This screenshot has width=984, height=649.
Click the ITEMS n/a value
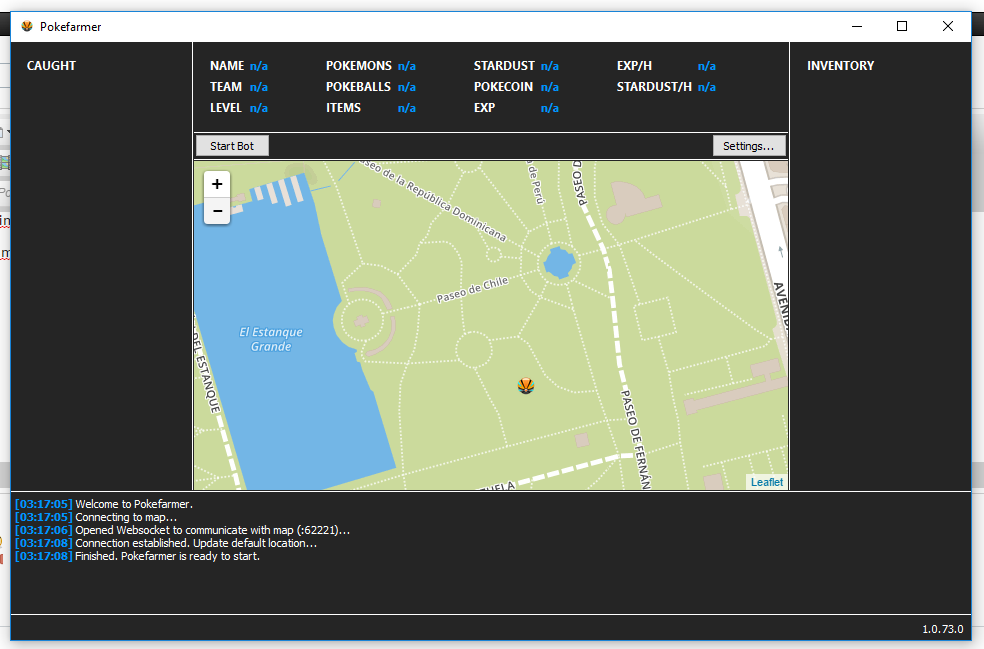point(407,108)
